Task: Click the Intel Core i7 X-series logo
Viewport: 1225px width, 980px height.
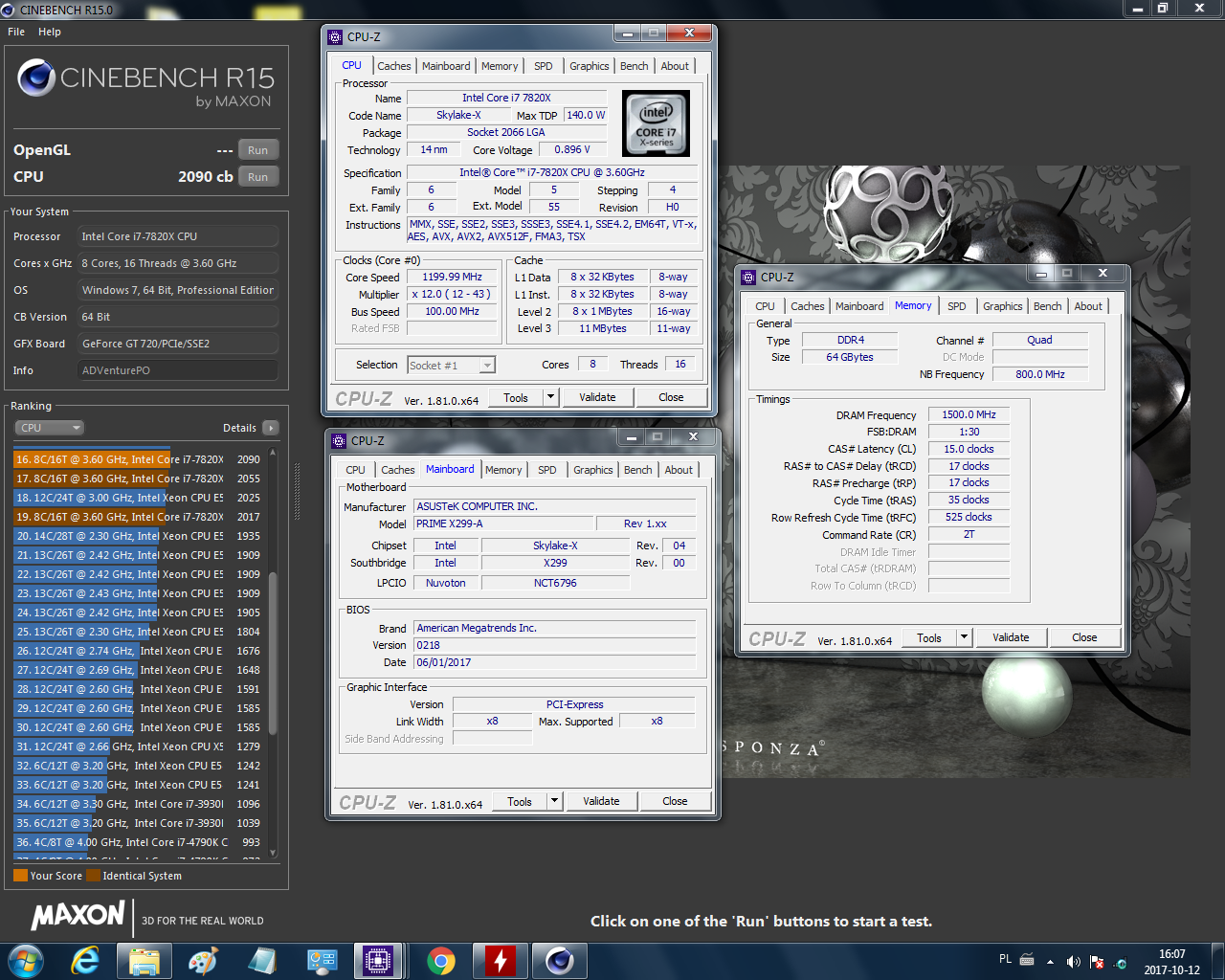Action: pyautogui.click(x=656, y=123)
